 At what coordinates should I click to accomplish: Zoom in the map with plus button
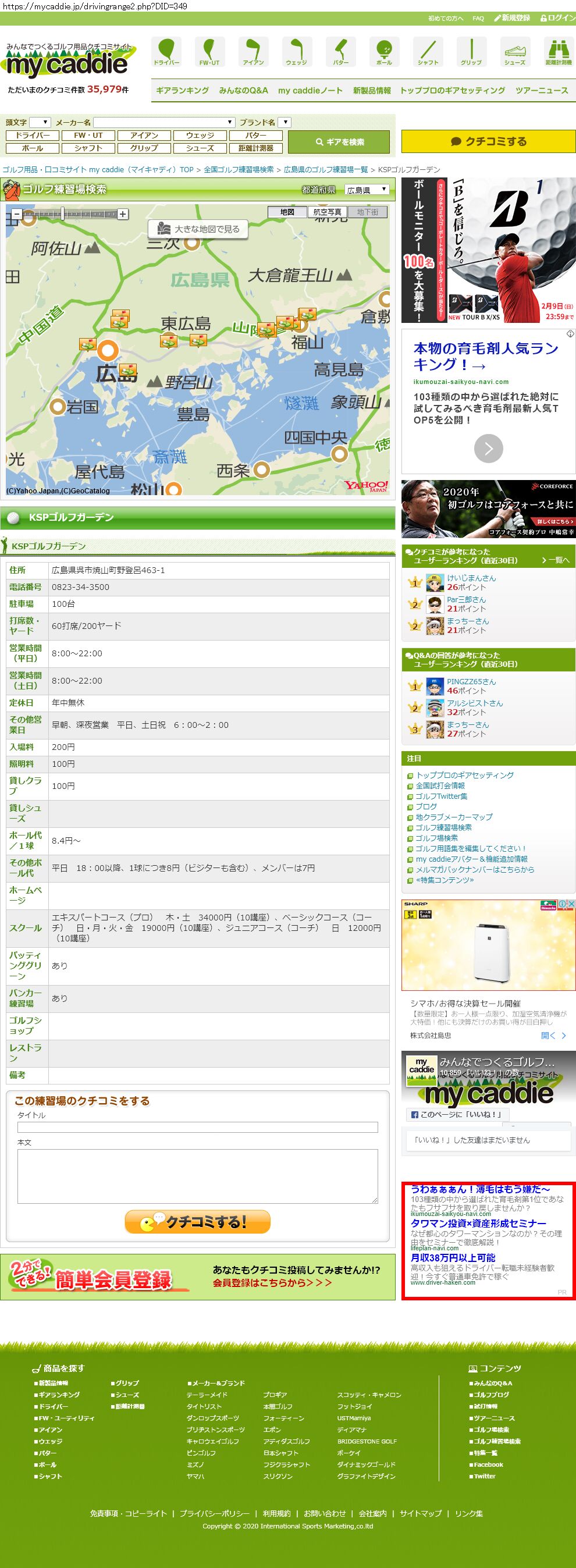click(x=123, y=214)
